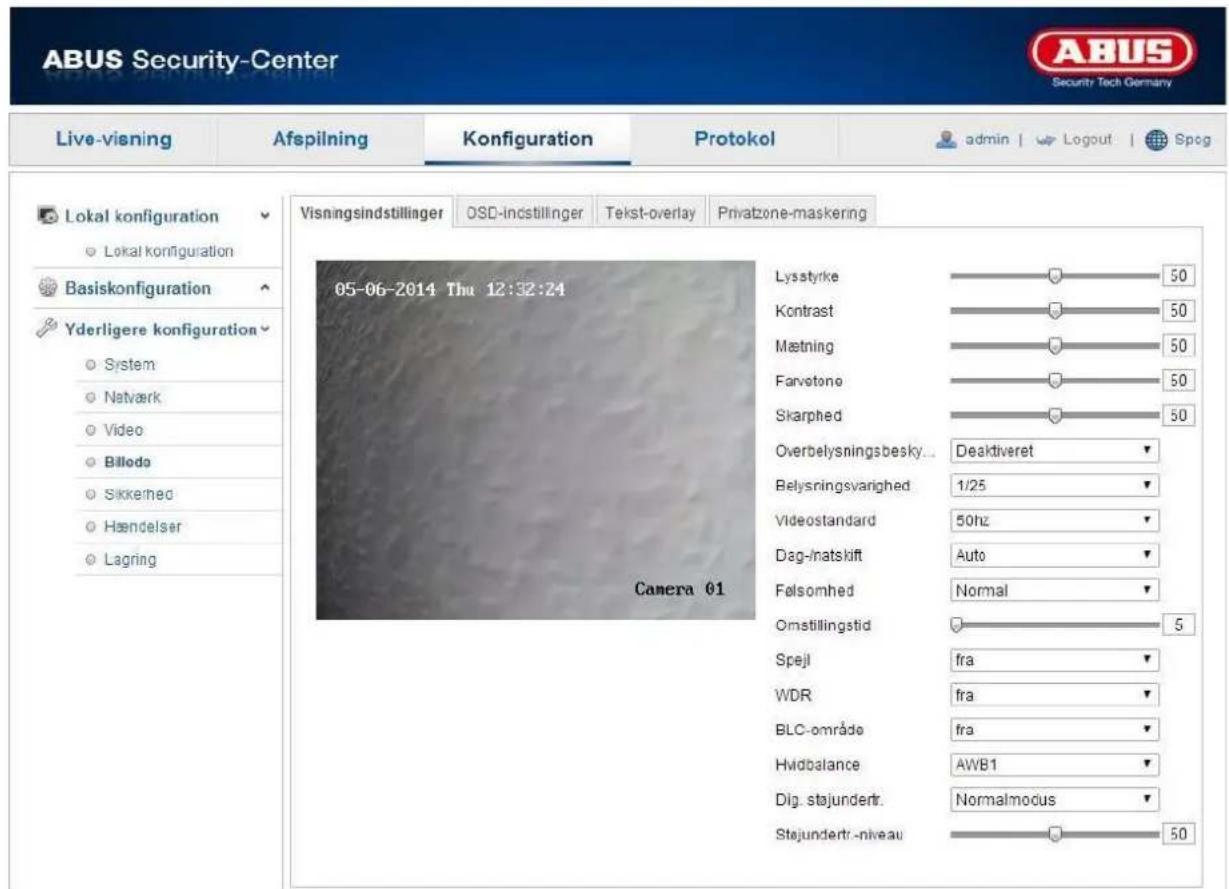
Task: Open the Følsomhed dropdown
Action: pyautogui.click(x=1053, y=591)
